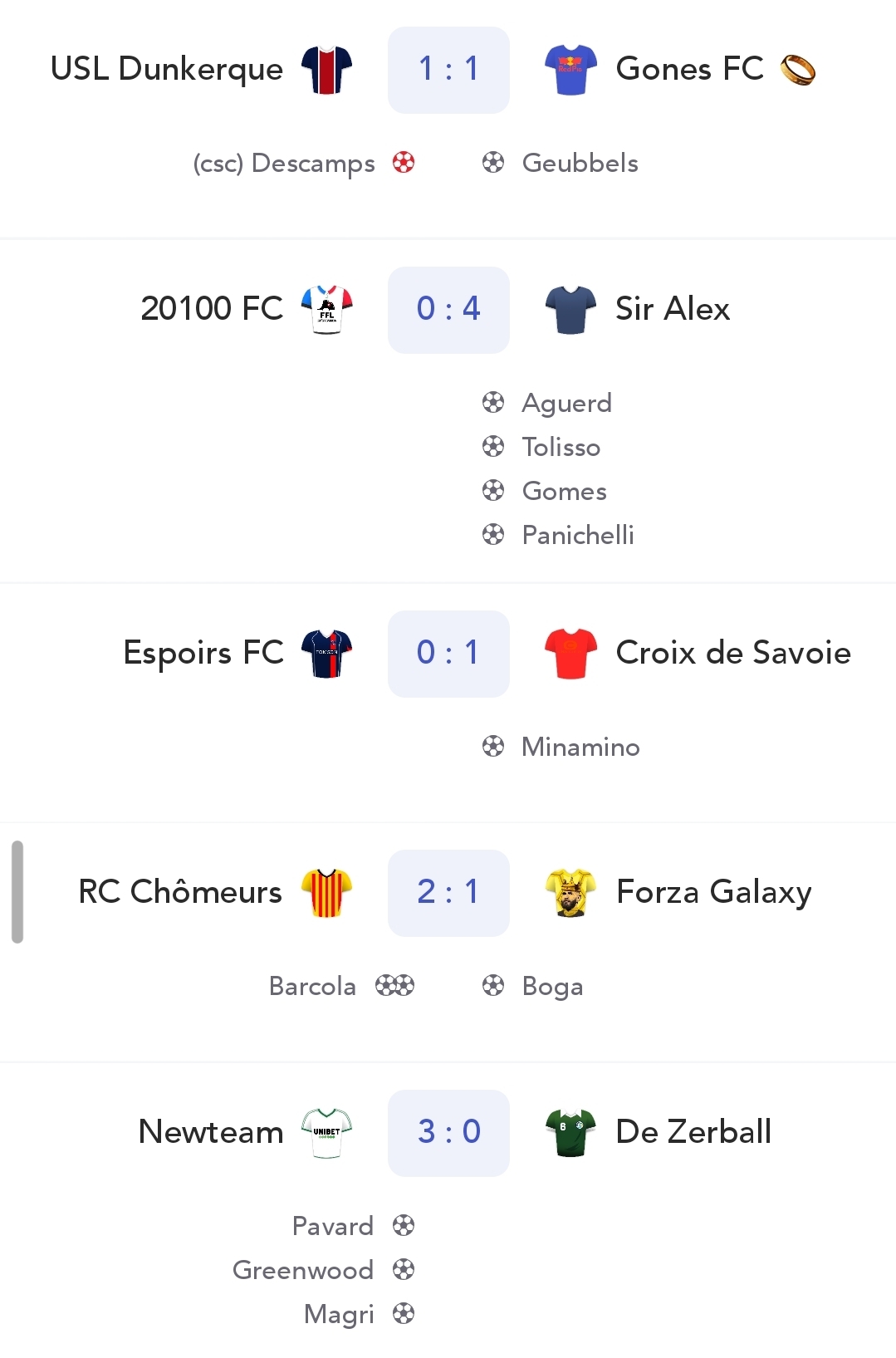
Task: Click the red own-goal ball beside Descamps
Action: coord(404,163)
